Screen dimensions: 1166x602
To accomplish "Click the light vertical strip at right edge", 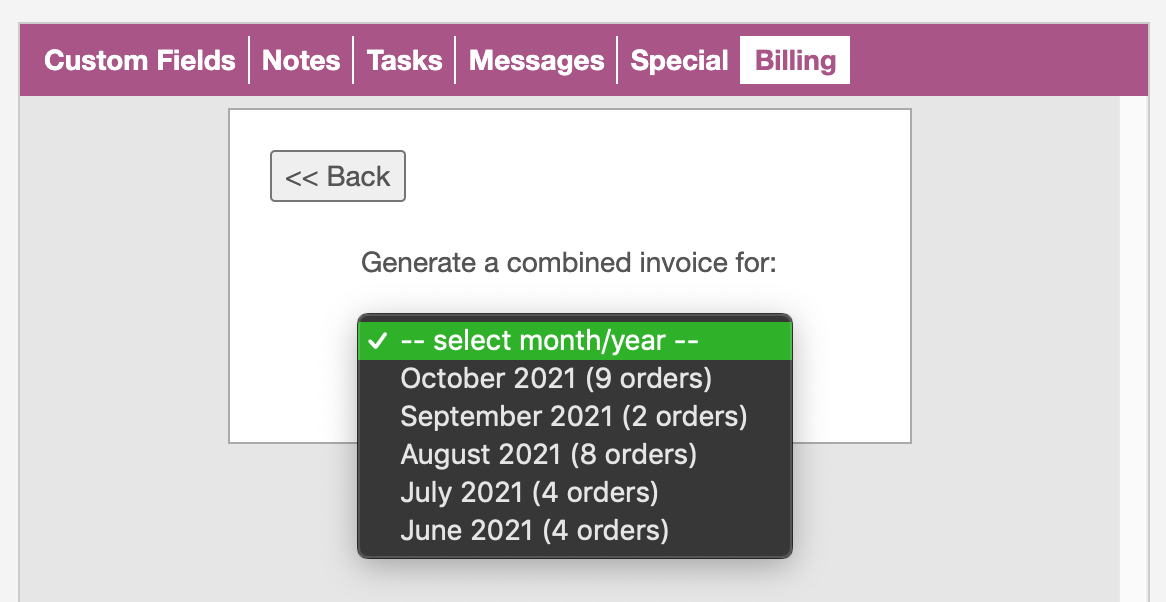I will [x=1132, y=350].
